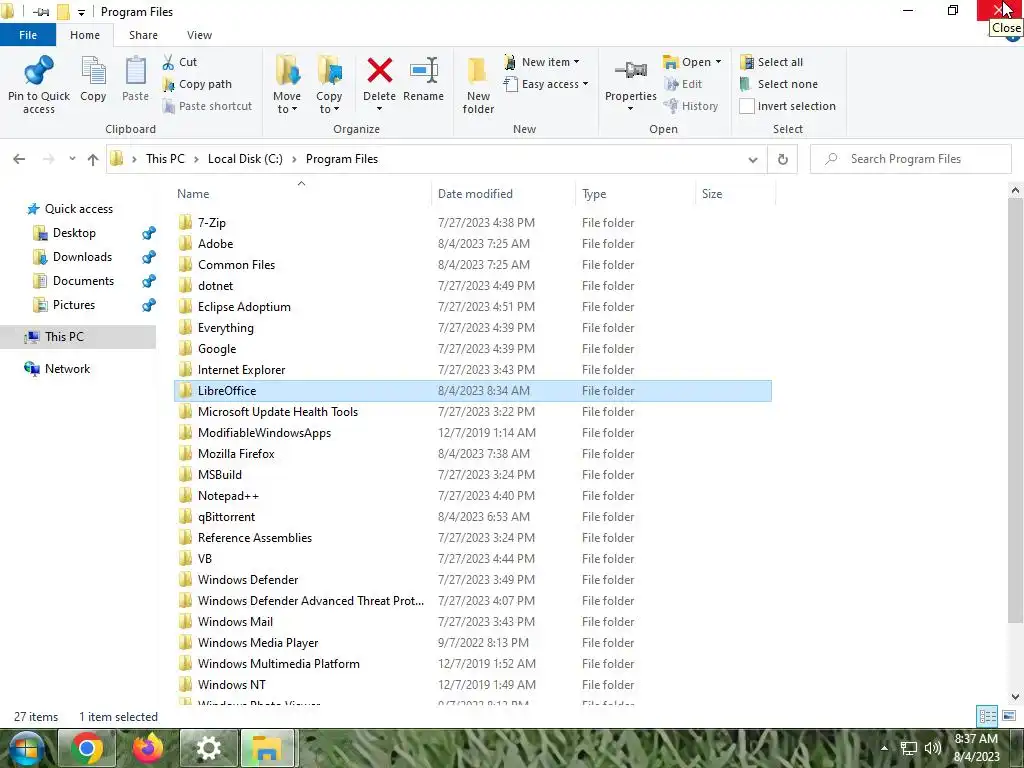Image resolution: width=1024 pixels, height=768 pixels.
Task: Open the Move to dropdown
Action: pyautogui.click(x=287, y=103)
